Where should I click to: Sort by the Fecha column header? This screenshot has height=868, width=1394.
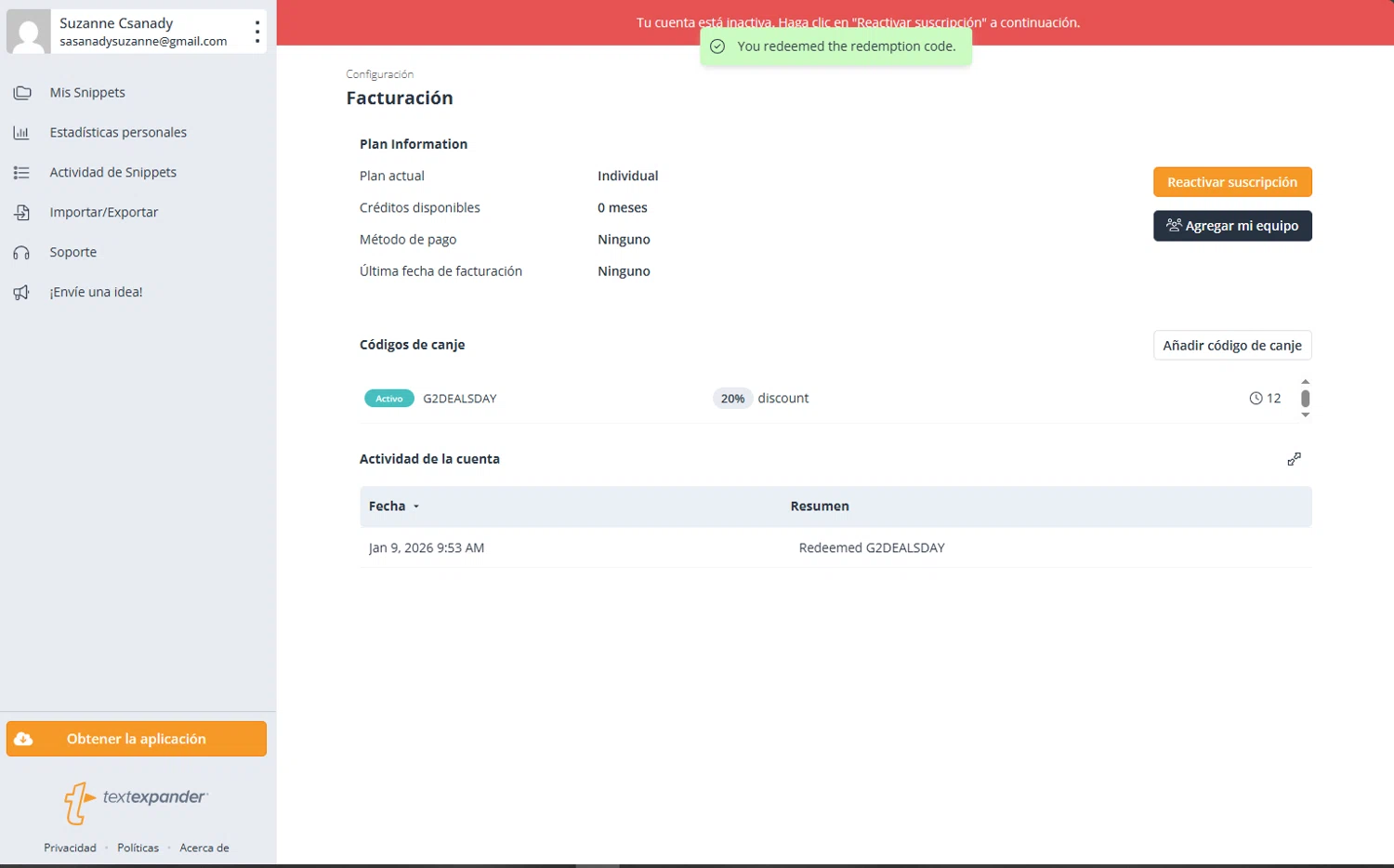(393, 506)
